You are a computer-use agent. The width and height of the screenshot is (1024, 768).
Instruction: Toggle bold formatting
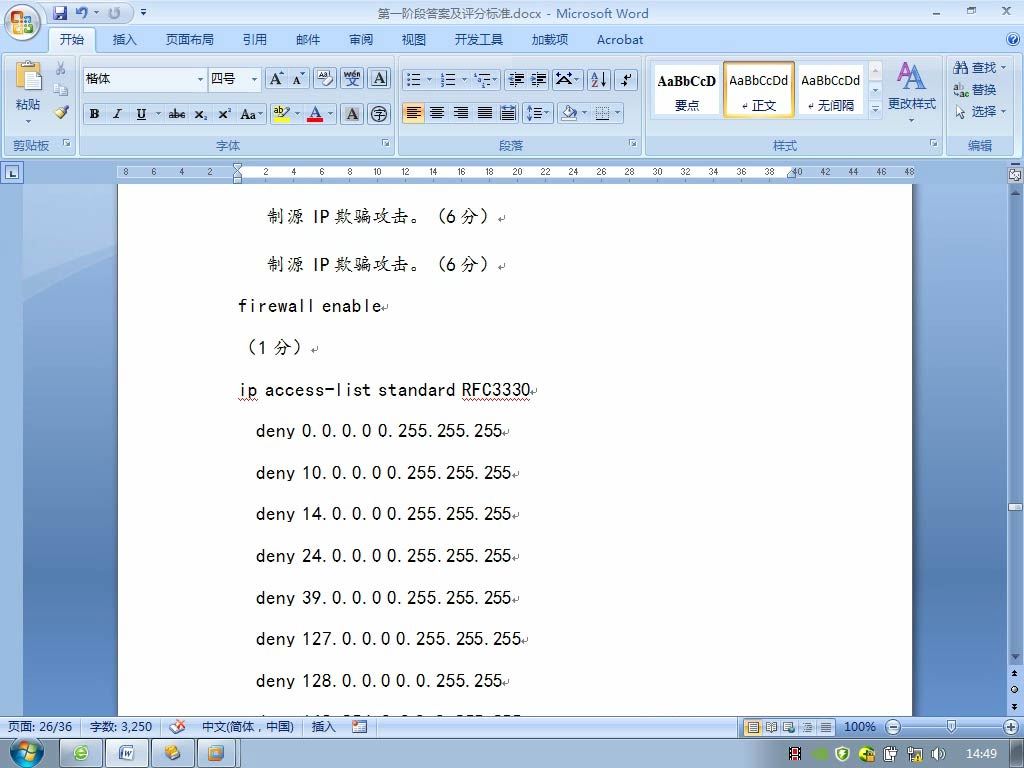click(x=95, y=114)
